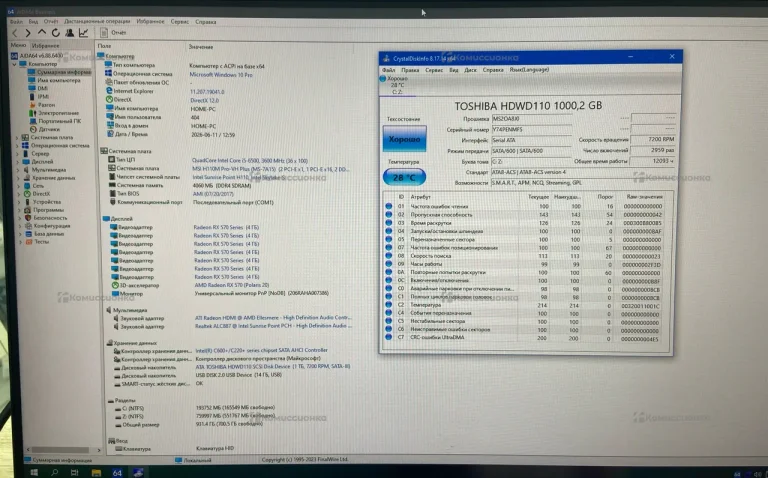Open the DirectX 12.0 link
Screen dimensions: 768x478
[x=205, y=100]
